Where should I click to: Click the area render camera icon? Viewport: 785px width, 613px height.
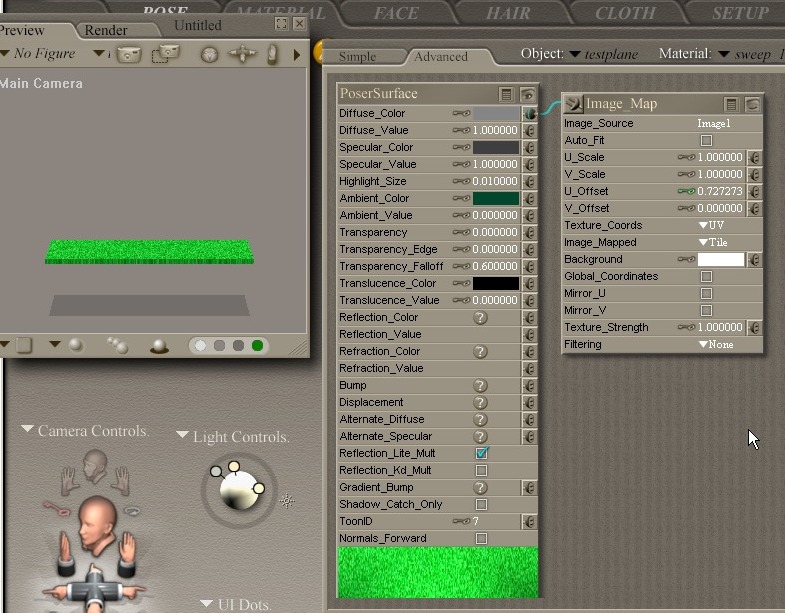165,54
